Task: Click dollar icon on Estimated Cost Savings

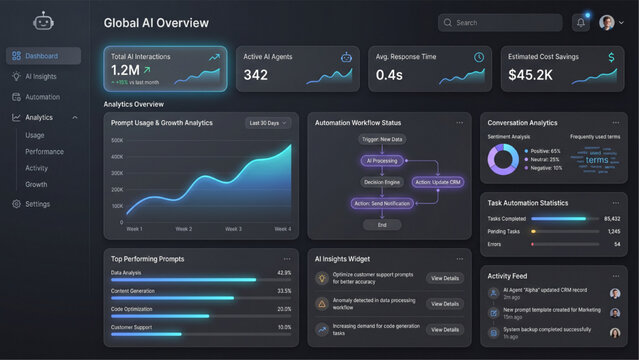Action: pos(611,57)
